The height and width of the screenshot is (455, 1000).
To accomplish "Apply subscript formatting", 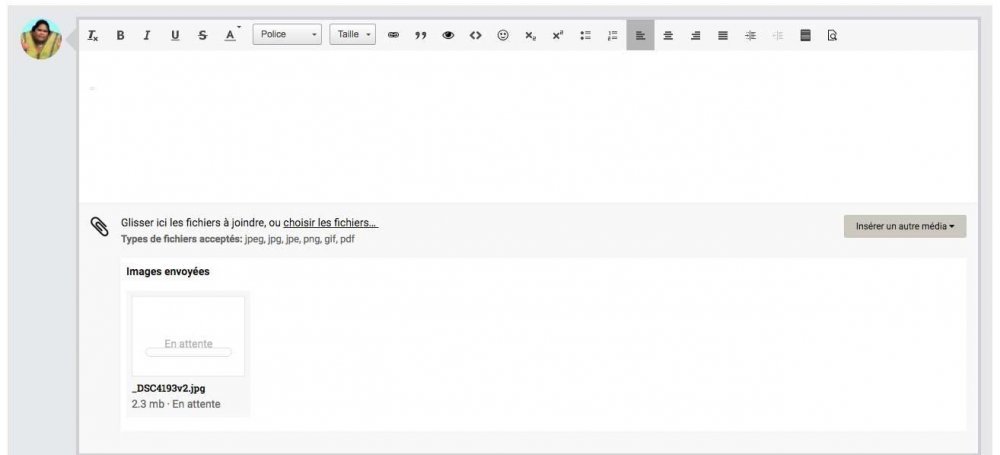I will [531, 36].
